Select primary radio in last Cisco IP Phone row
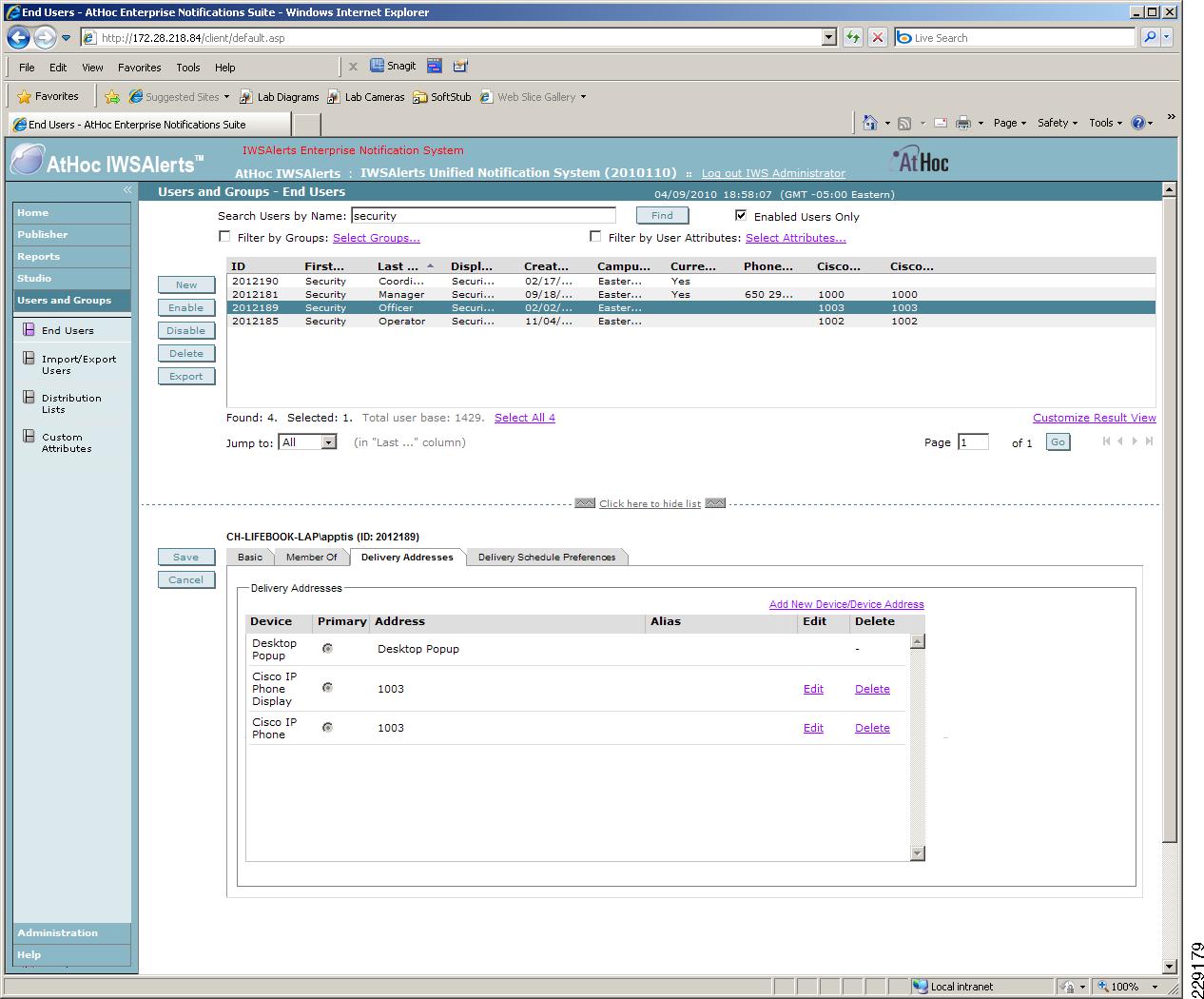Screen dimensions: 1204x999 (x=327, y=727)
